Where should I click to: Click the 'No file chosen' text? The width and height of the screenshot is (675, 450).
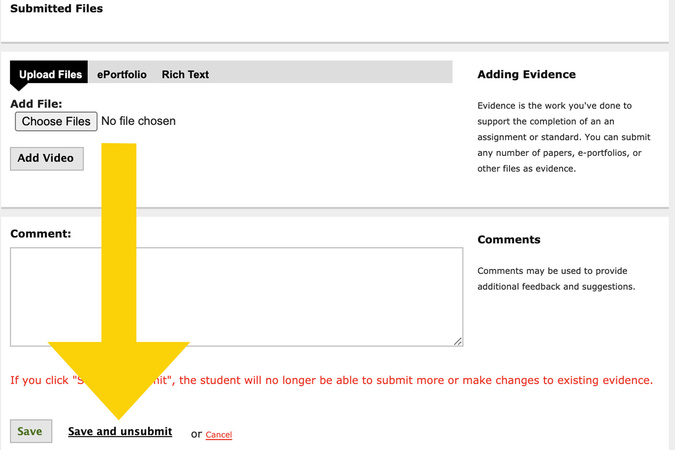[138, 121]
